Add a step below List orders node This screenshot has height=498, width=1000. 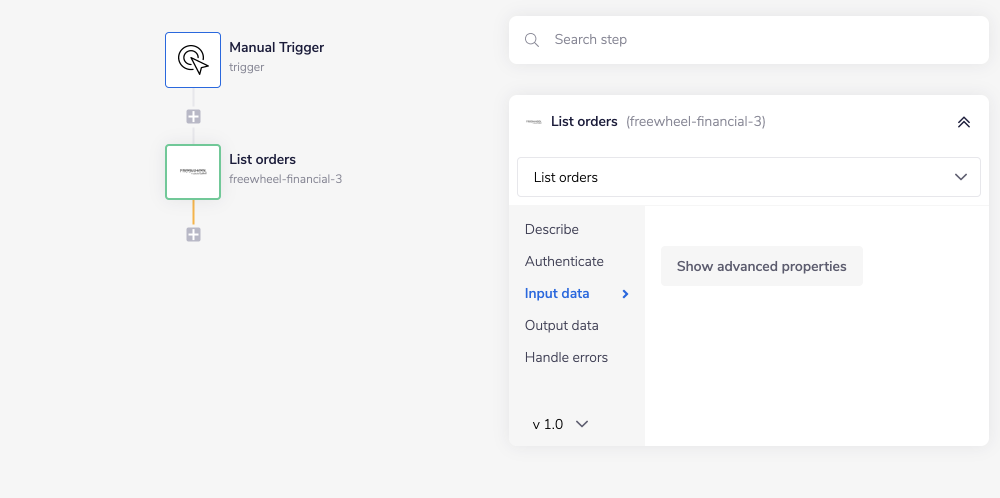[x=193, y=234]
